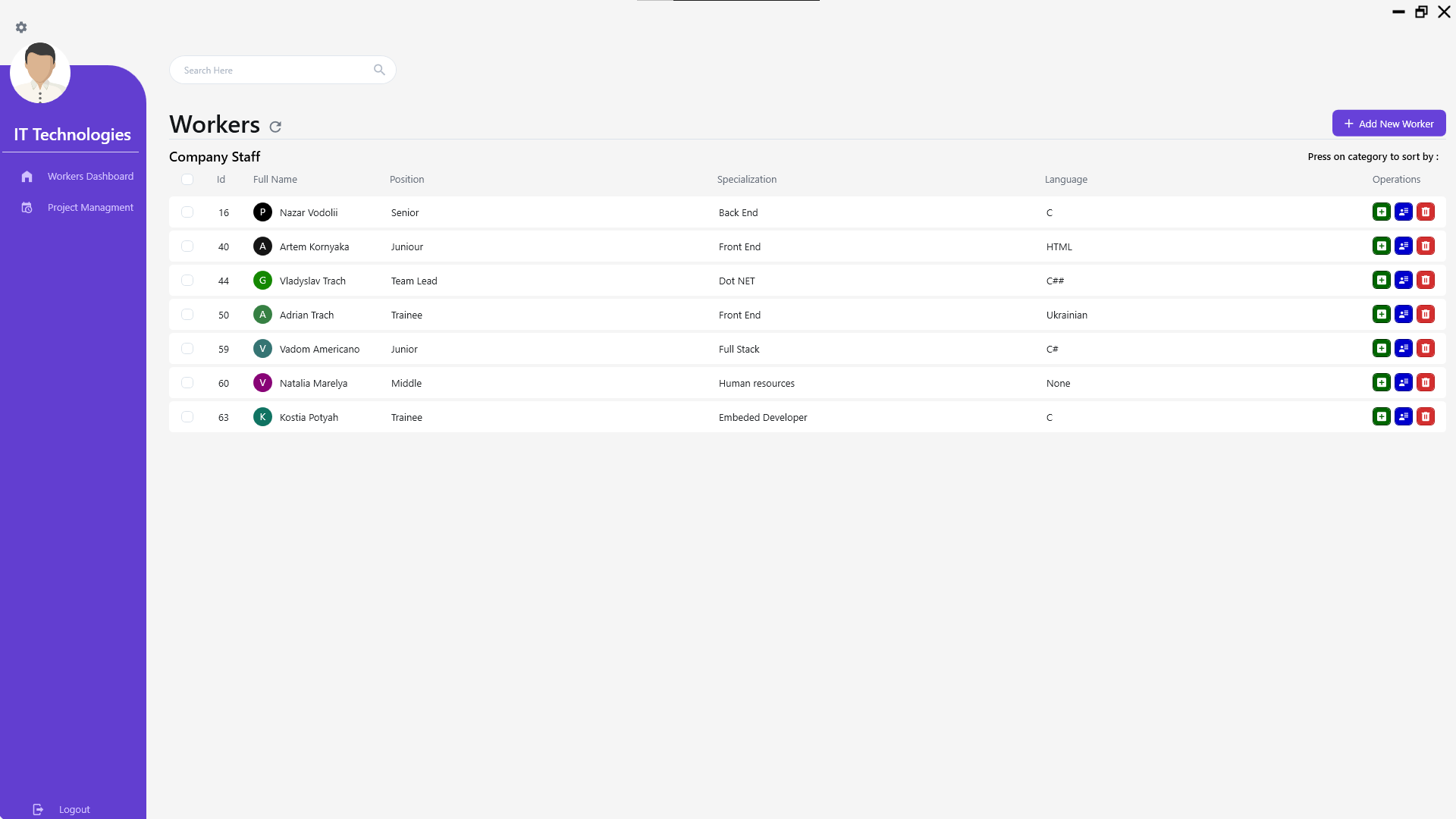This screenshot has width=1456, height=819.
Task: Check the select-all checkbox in the header
Action: (187, 179)
